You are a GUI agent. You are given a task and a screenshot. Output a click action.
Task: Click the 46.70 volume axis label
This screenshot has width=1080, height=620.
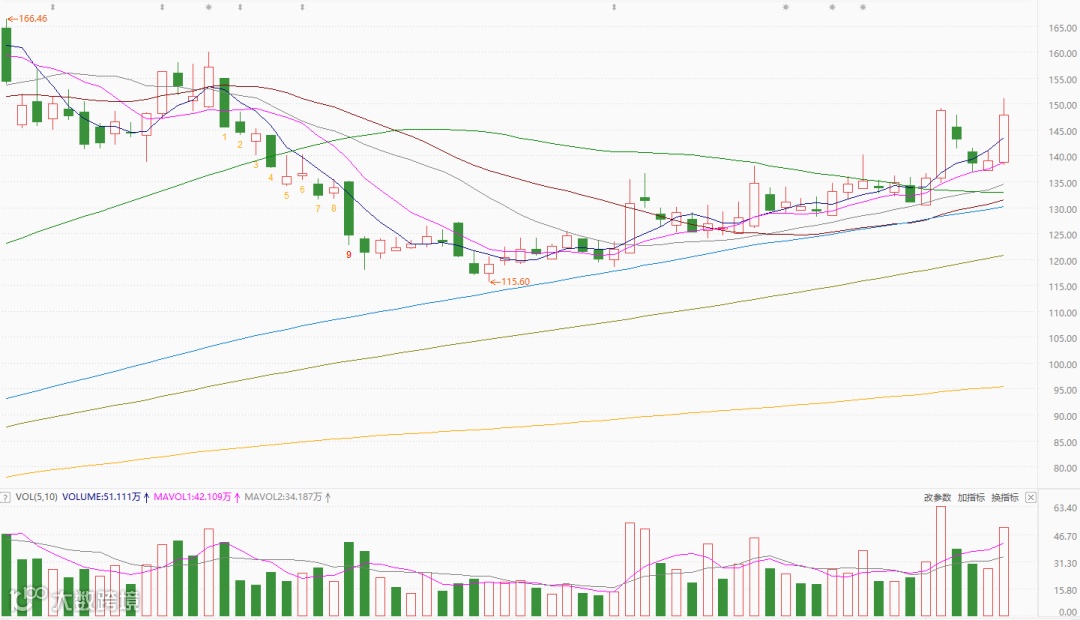pos(1065,537)
